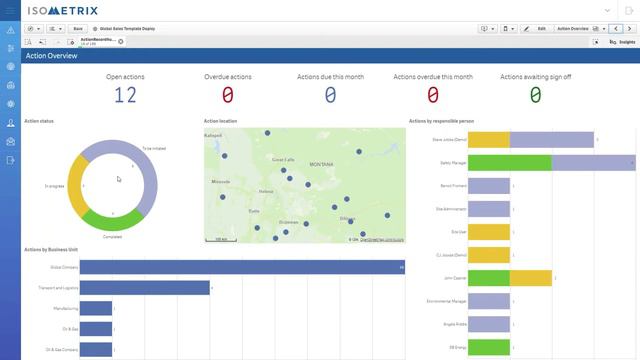Image resolution: width=640 pixels, height=360 pixels.
Task: Click the Global Sales Template Deploy app title
Action: [x=127, y=29]
